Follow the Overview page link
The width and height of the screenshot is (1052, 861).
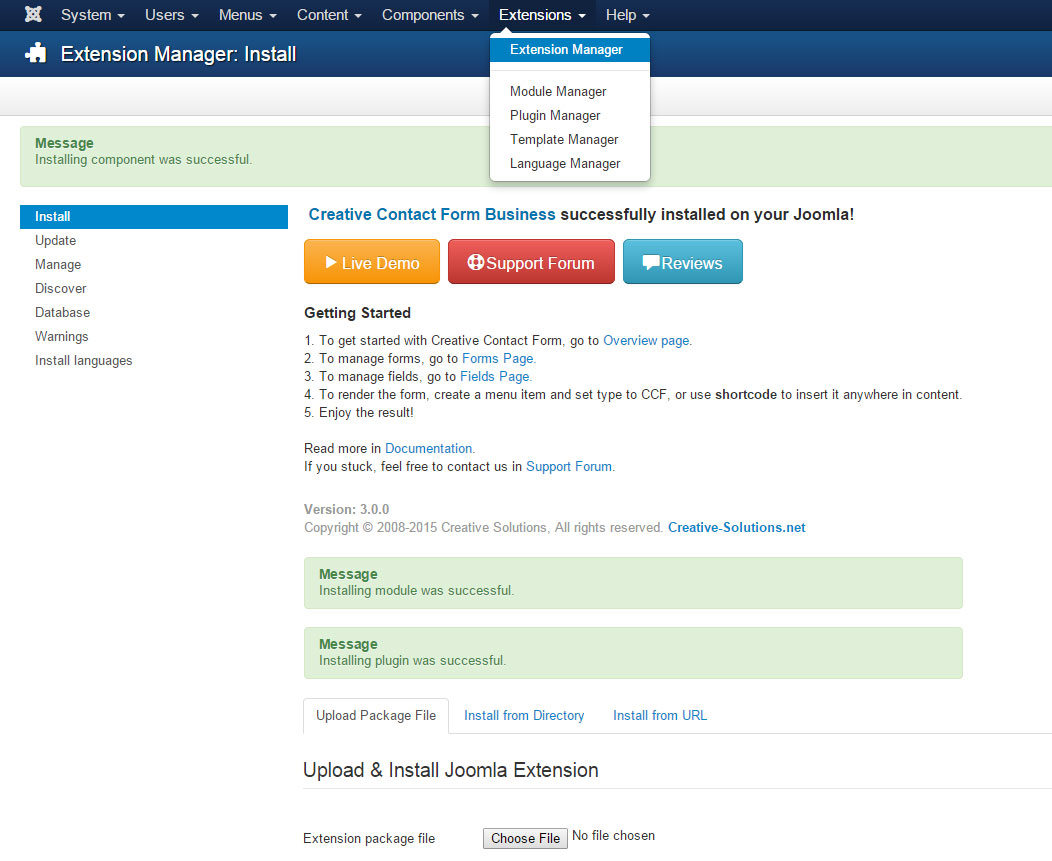coord(647,340)
